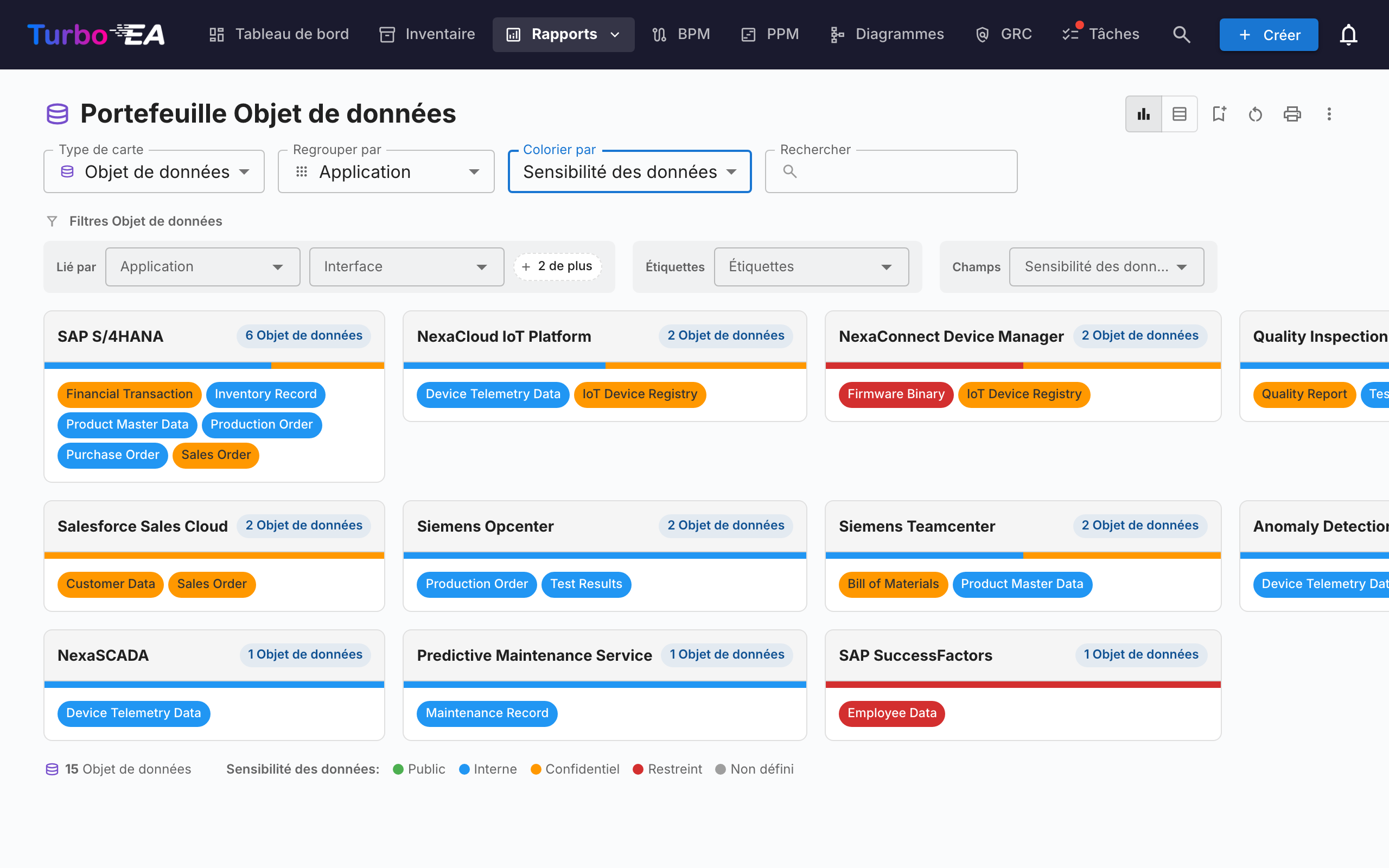
Task: Click the Tableau de bord grid icon
Action: click(x=216, y=34)
